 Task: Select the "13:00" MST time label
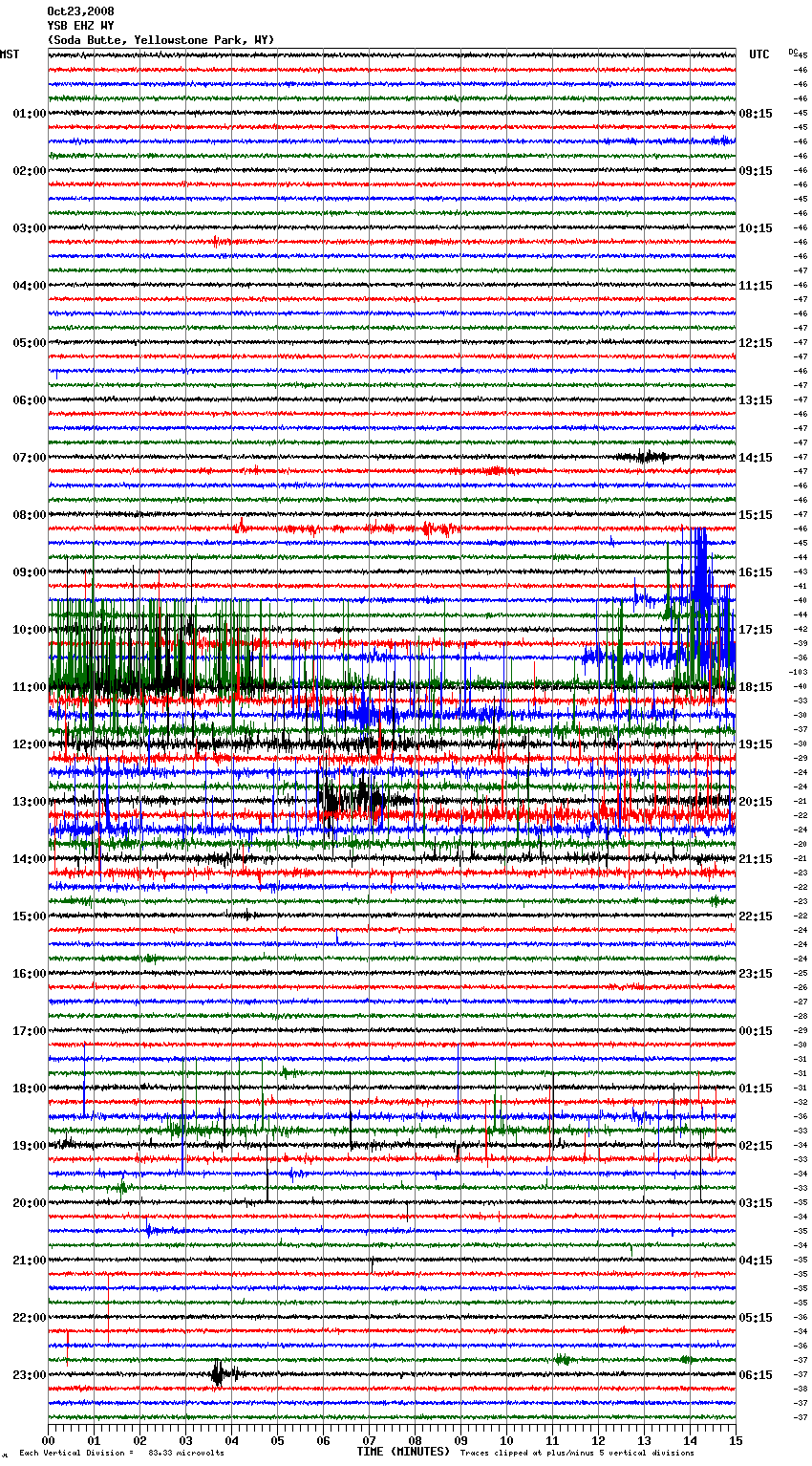(x=30, y=802)
